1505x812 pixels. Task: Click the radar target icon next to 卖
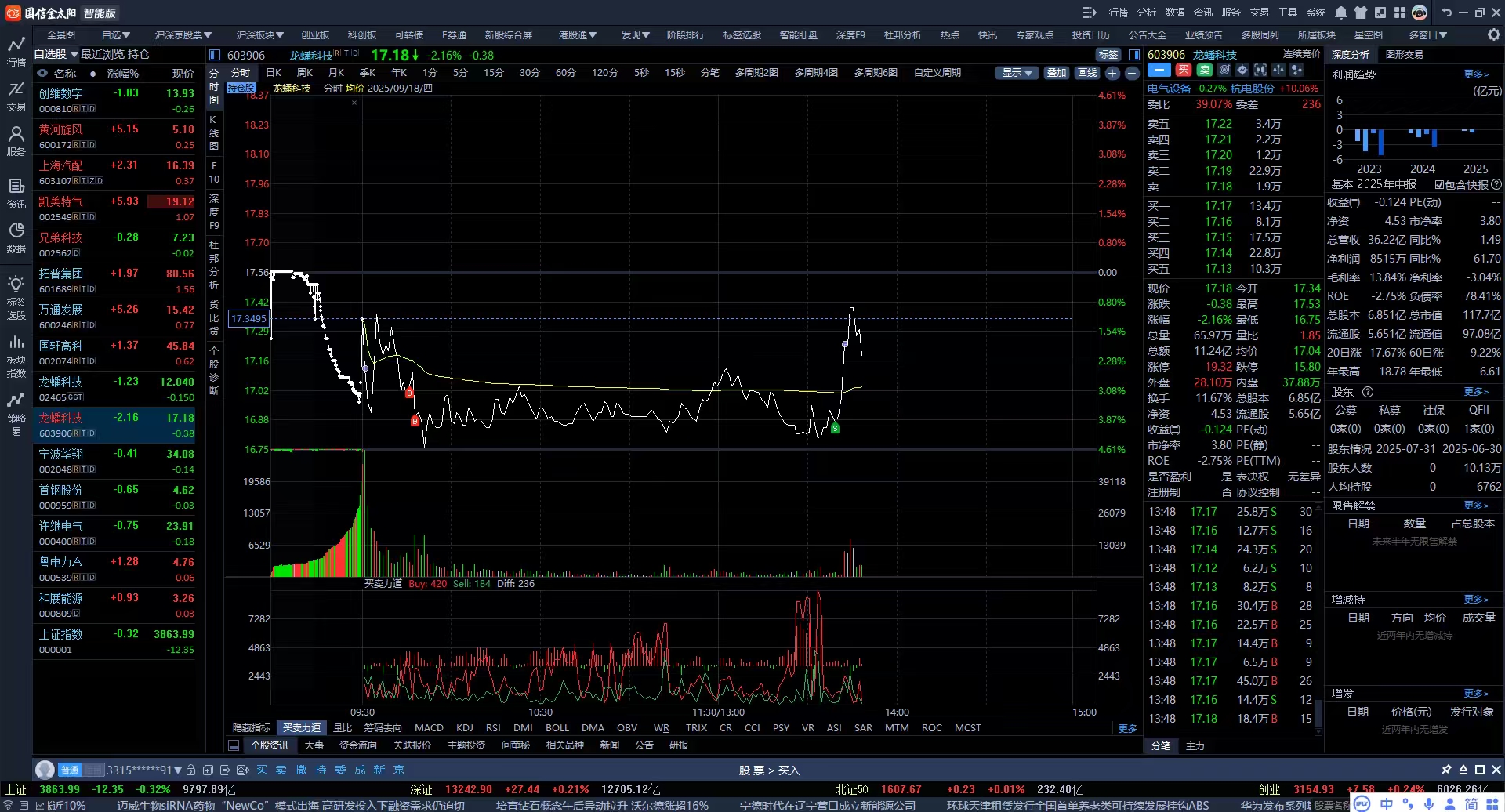[x=1224, y=70]
